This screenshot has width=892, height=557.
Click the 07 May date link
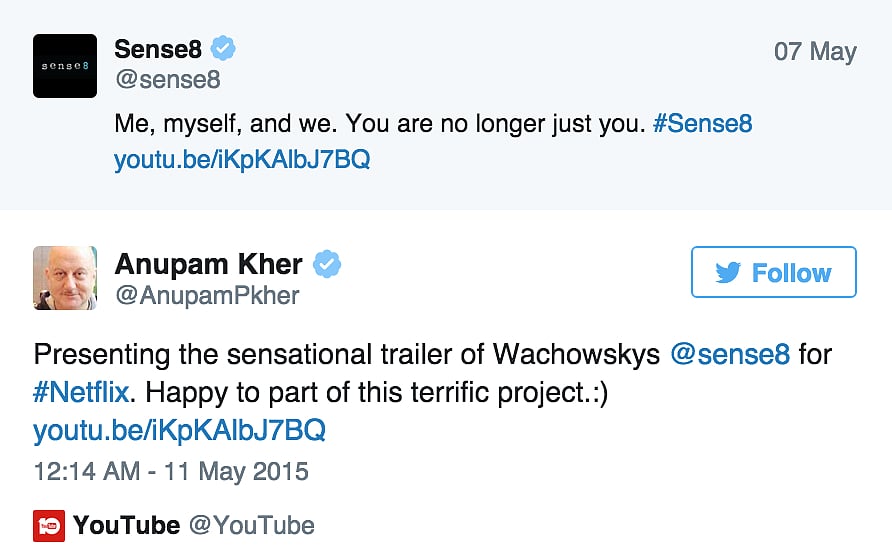point(815,52)
